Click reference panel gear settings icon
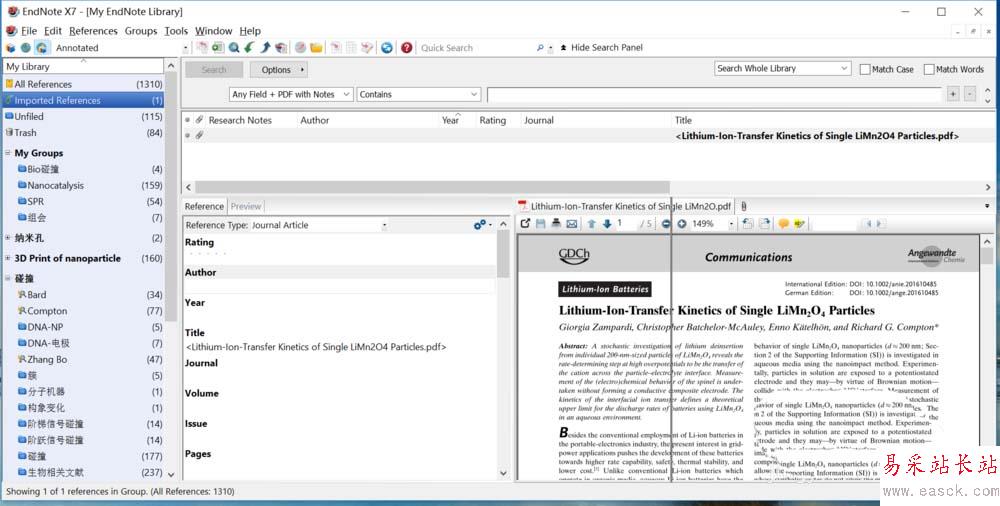 (x=482, y=225)
